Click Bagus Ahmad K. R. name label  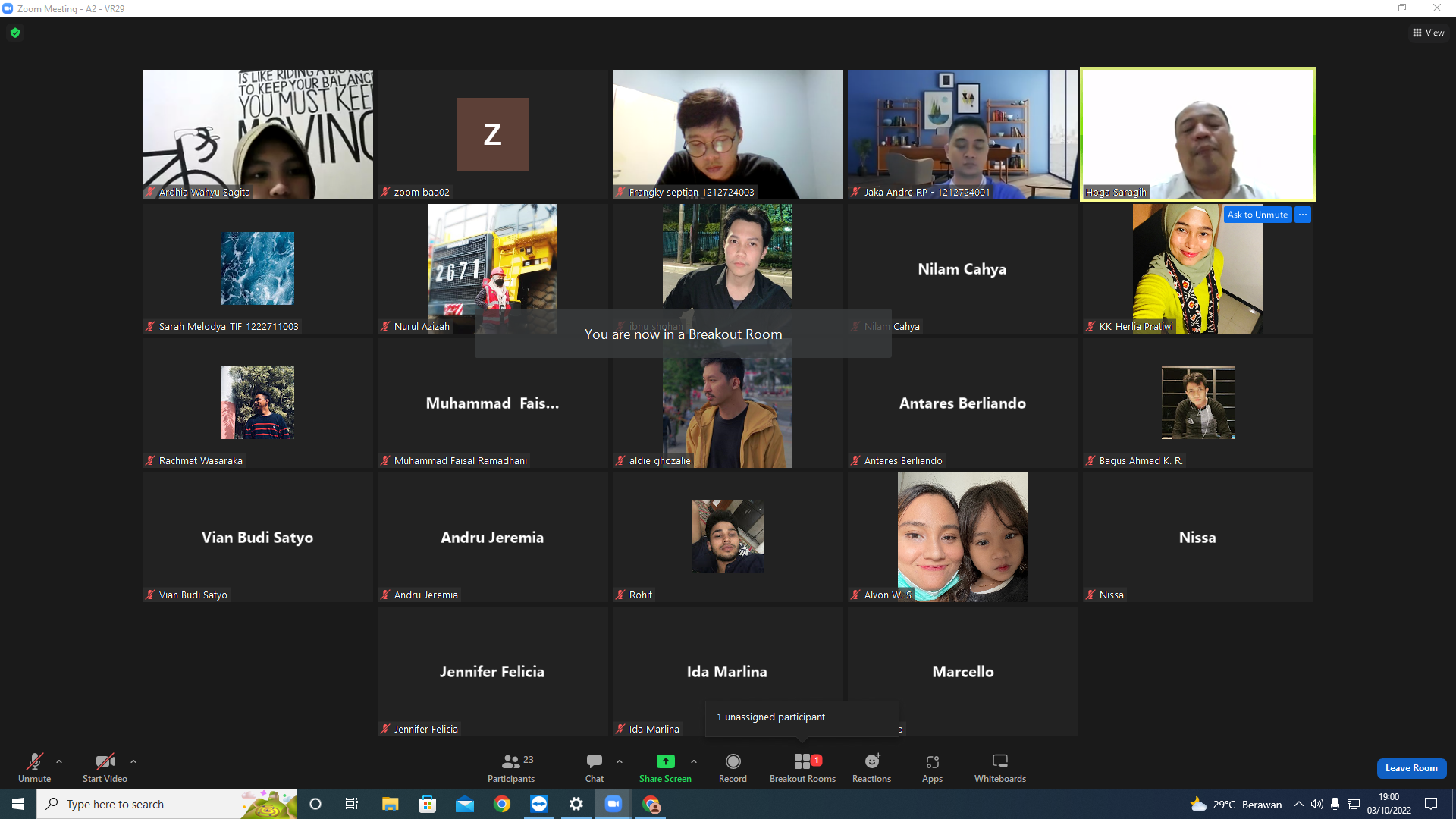click(1141, 461)
